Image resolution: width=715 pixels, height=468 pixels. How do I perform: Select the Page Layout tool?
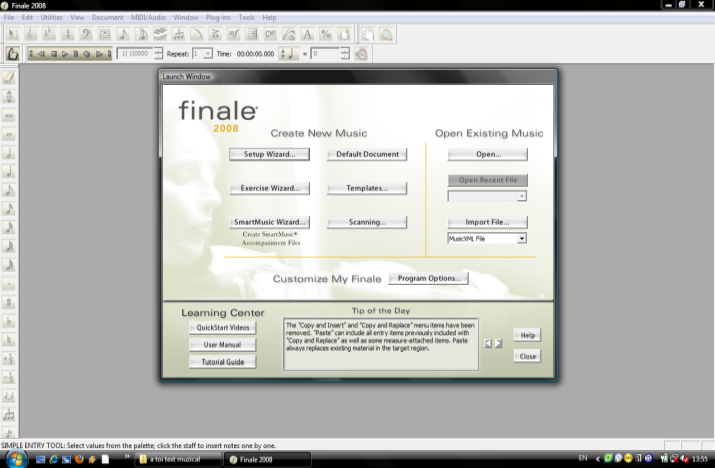point(345,34)
